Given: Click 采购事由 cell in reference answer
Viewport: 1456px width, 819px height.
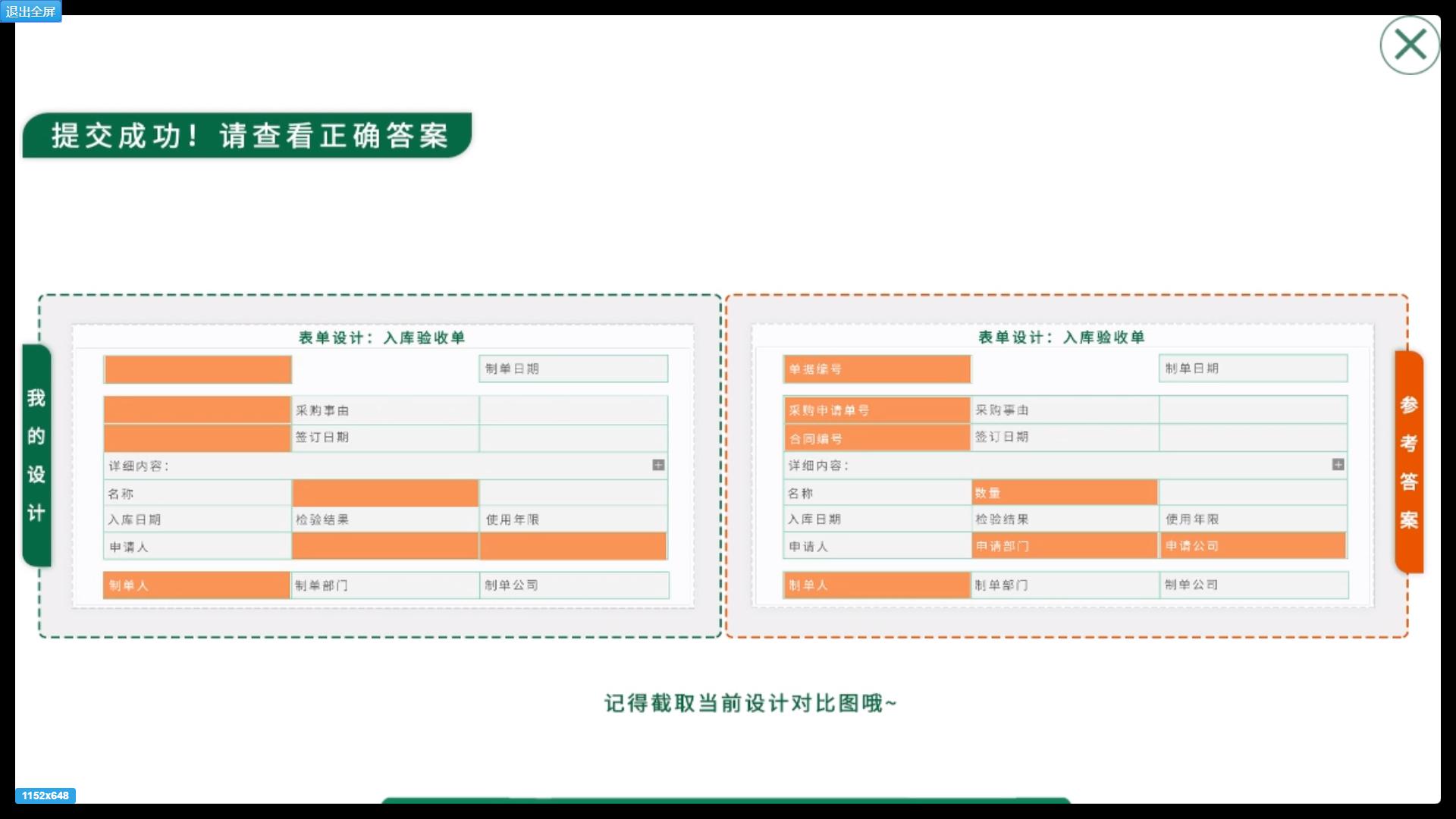Looking at the screenshot, I should 1065,409.
